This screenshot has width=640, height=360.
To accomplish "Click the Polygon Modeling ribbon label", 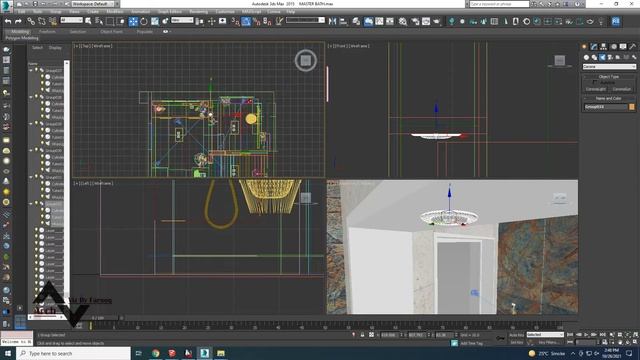I will [22, 38].
